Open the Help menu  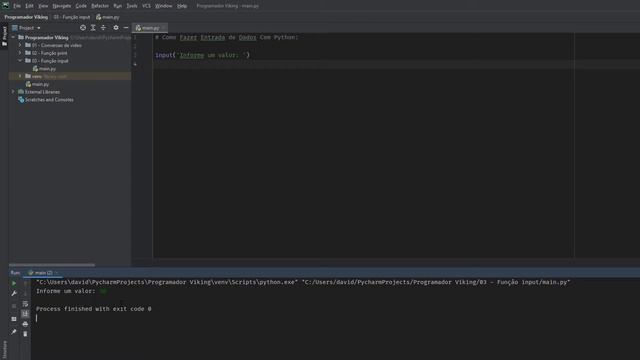(x=182, y=6)
